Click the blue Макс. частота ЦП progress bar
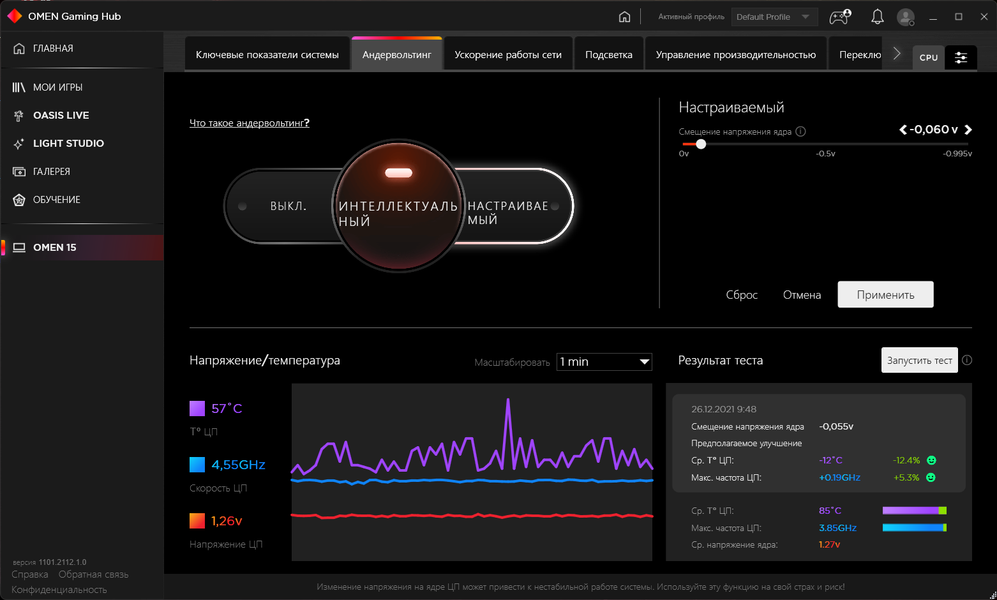This screenshot has width=997, height=600. coord(914,528)
